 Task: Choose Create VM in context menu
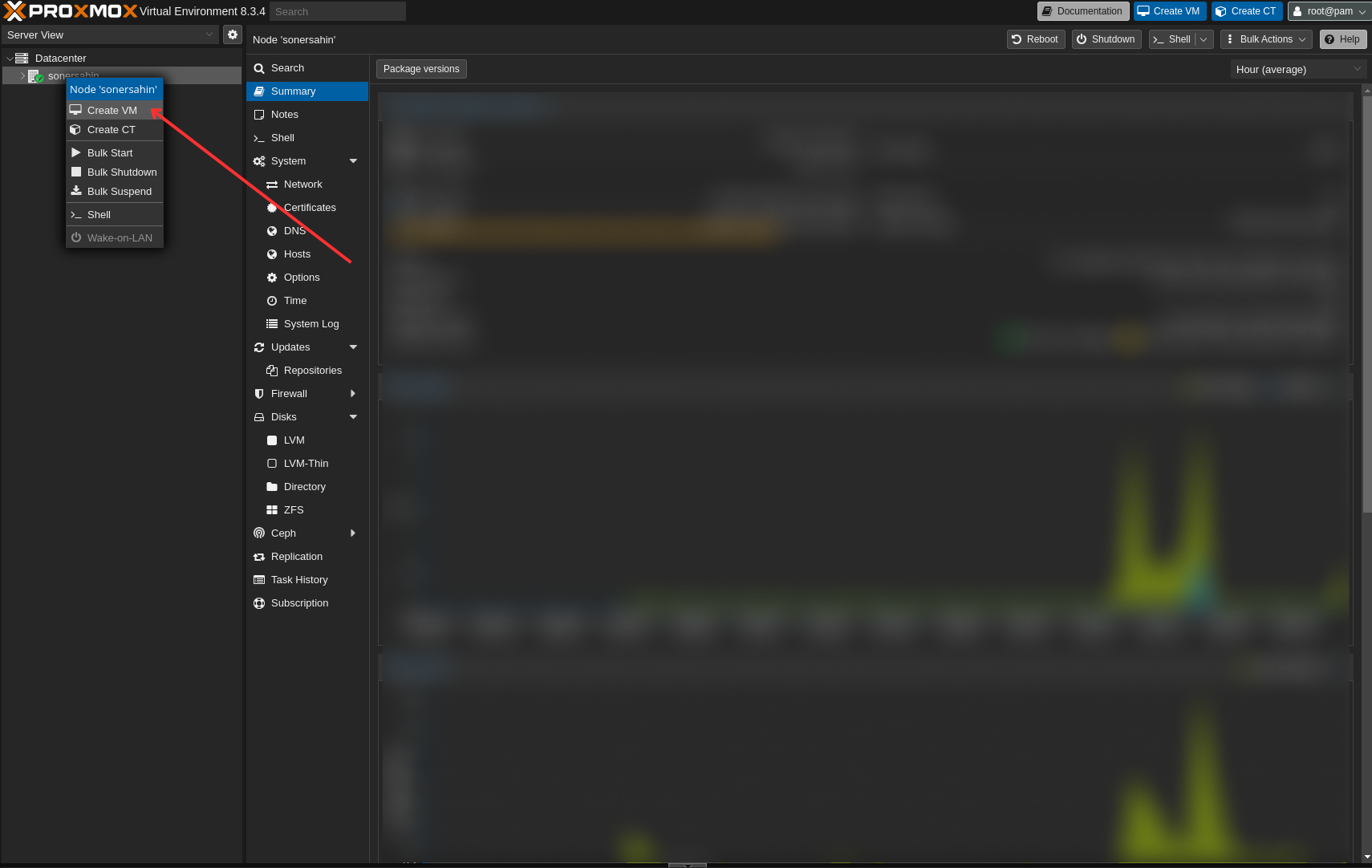[x=115, y=110]
